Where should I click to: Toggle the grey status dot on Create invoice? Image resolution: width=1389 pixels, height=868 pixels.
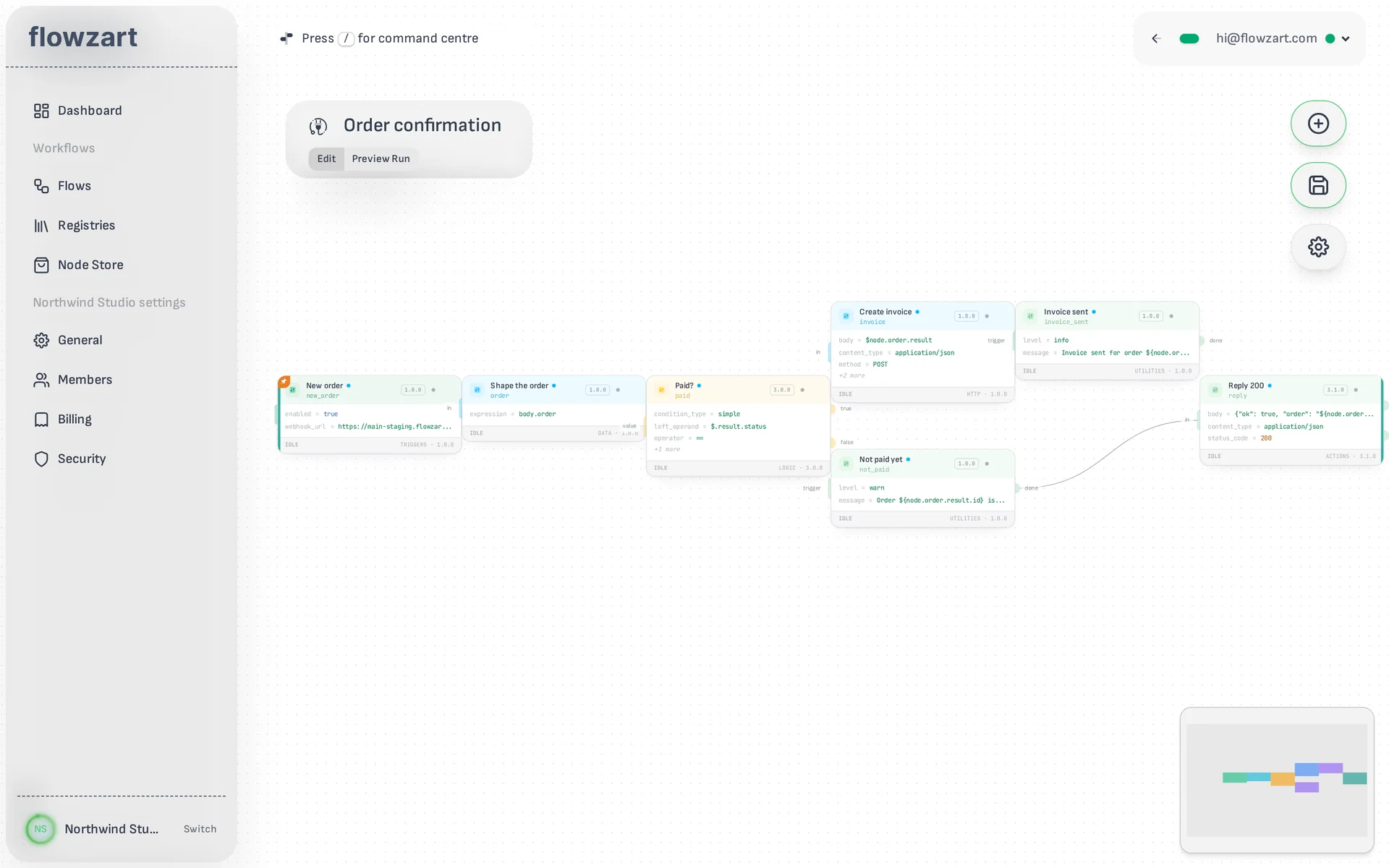point(987,316)
